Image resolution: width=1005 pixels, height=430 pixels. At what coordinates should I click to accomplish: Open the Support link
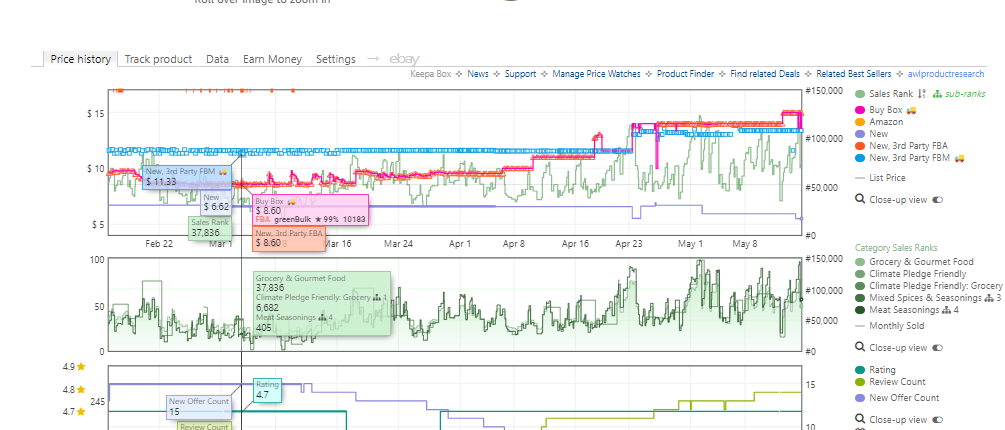(520, 74)
